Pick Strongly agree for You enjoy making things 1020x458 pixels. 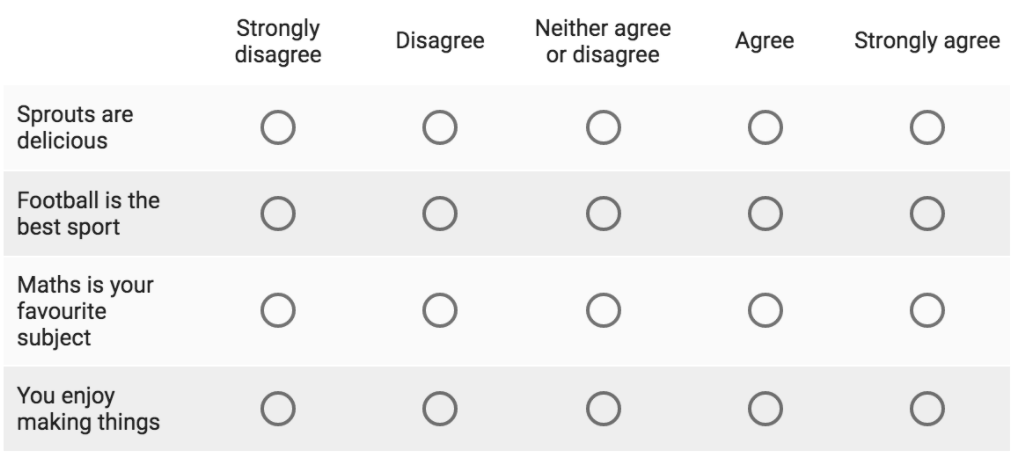coord(927,409)
